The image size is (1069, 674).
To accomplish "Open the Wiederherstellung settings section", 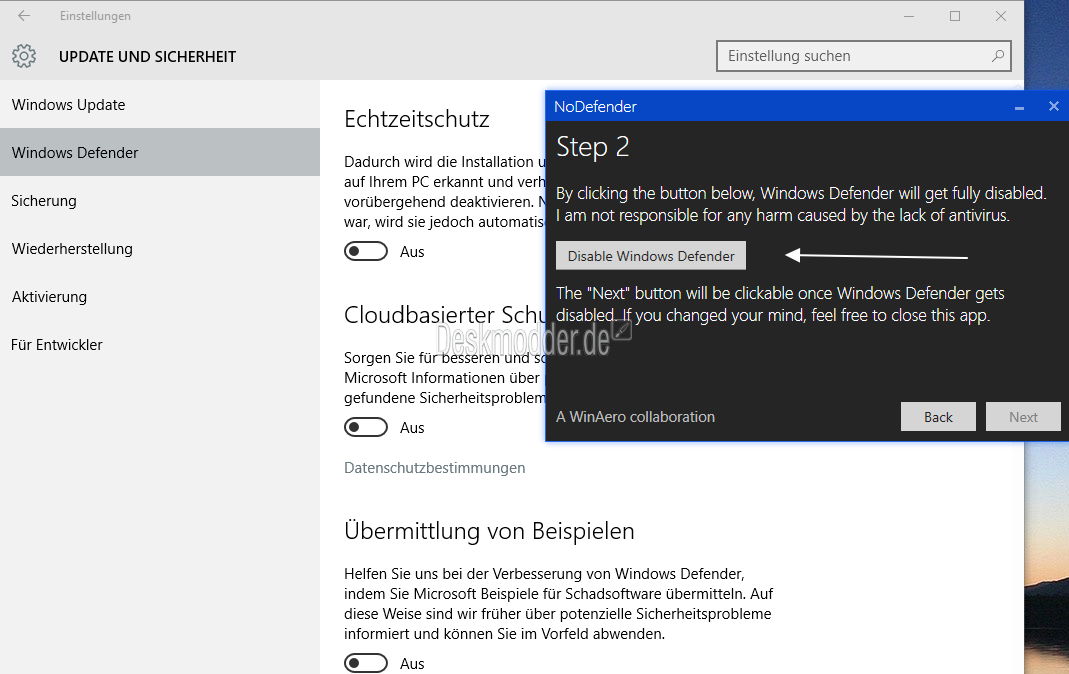I will (x=160, y=249).
